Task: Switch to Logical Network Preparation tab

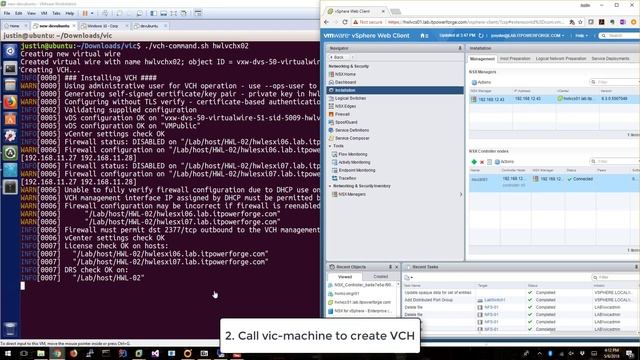Action: [560, 59]
